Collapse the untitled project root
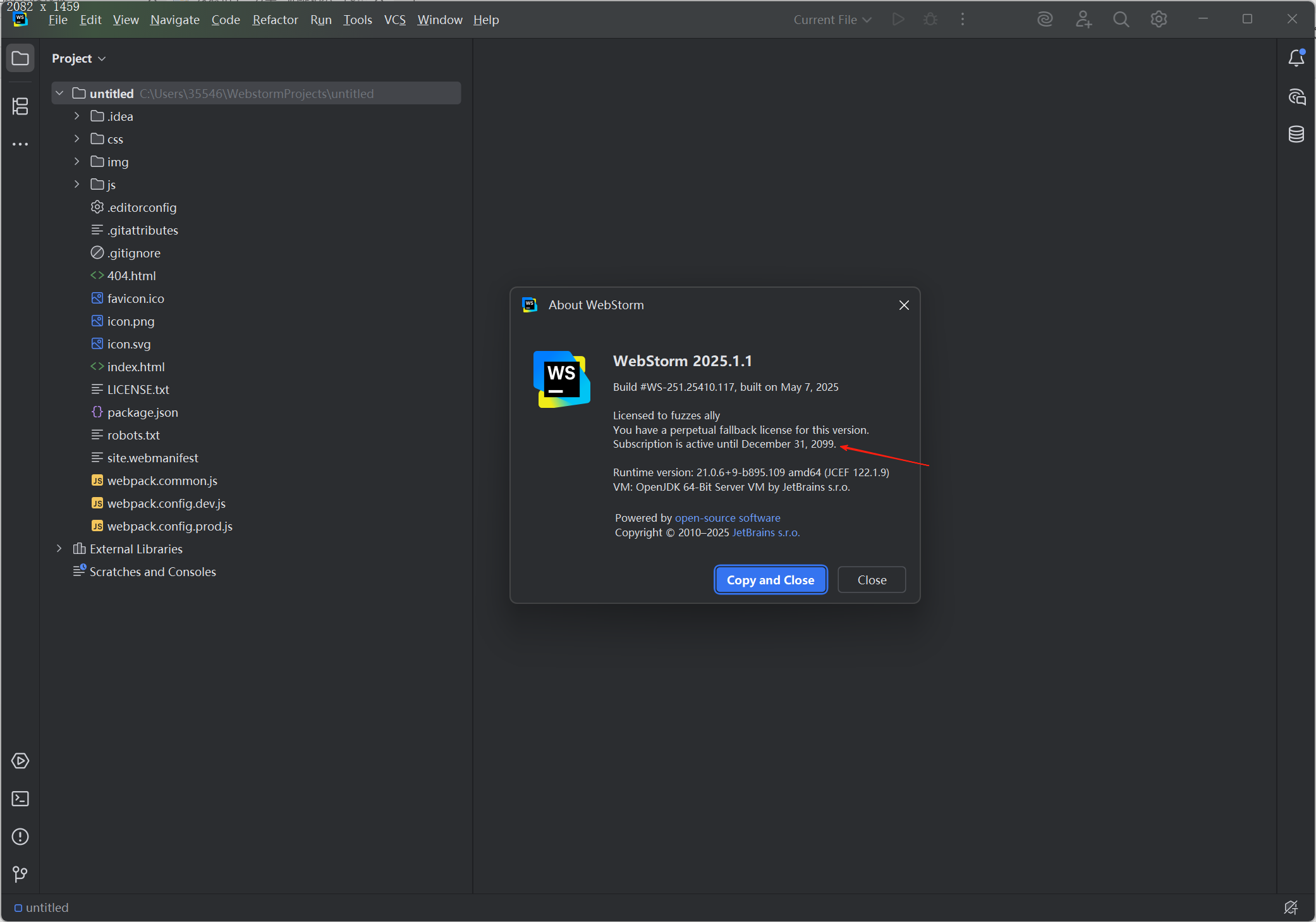The height and width of the screenshot is (922, 1316). [59, 94]
